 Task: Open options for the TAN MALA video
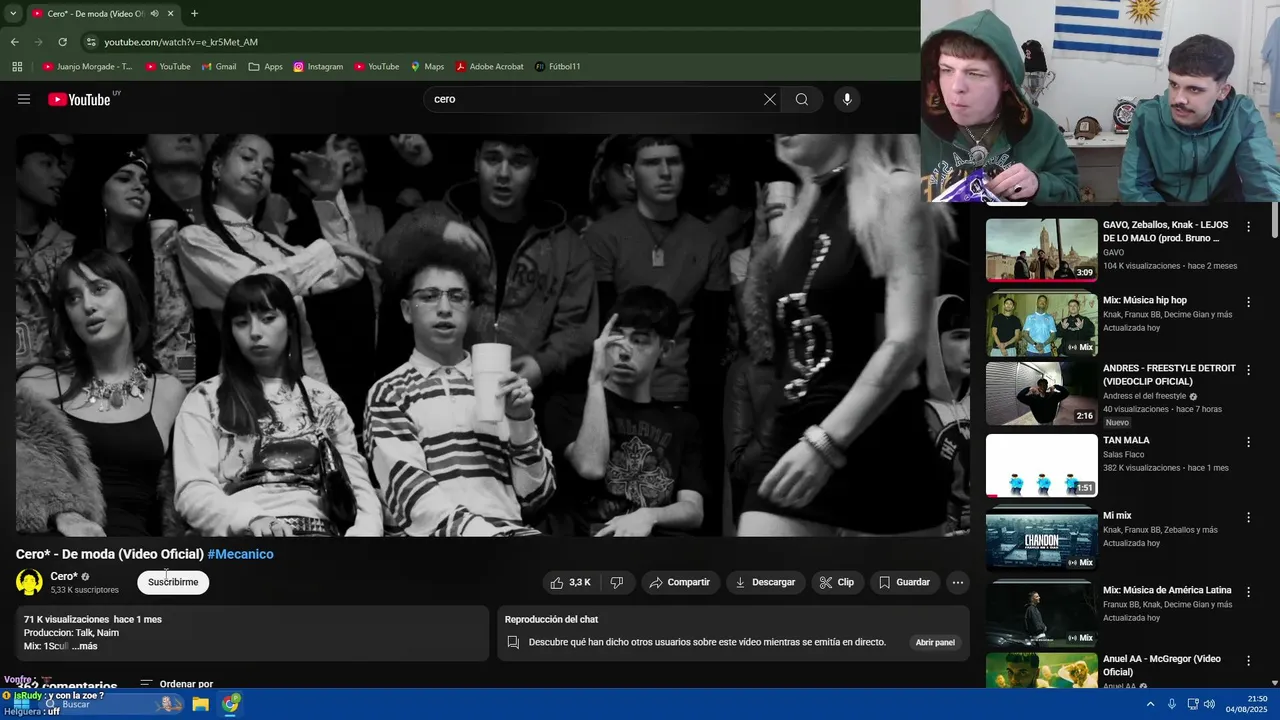1248,442
